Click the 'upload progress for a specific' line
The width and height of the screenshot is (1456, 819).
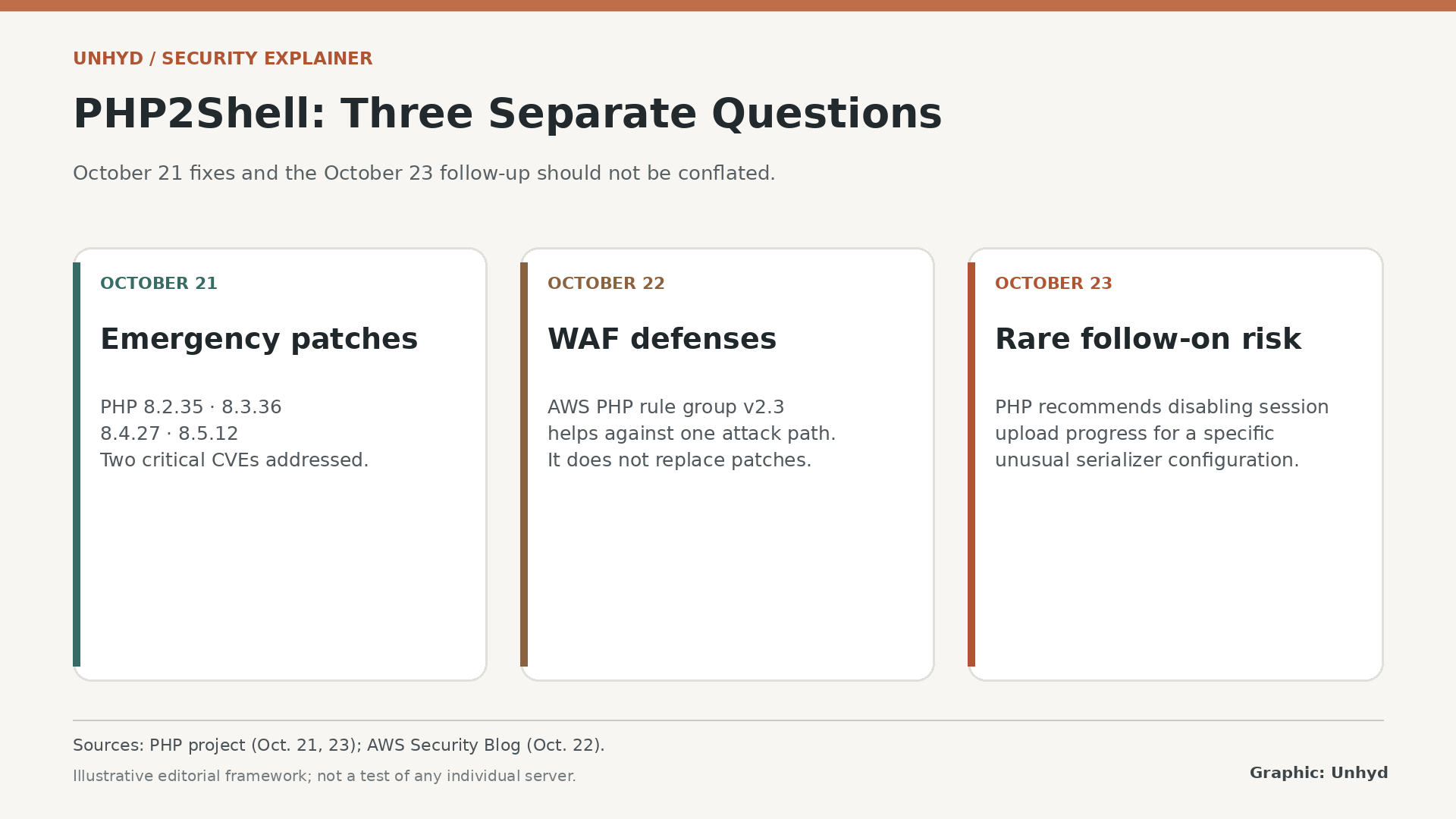[x=1134, y=434]
